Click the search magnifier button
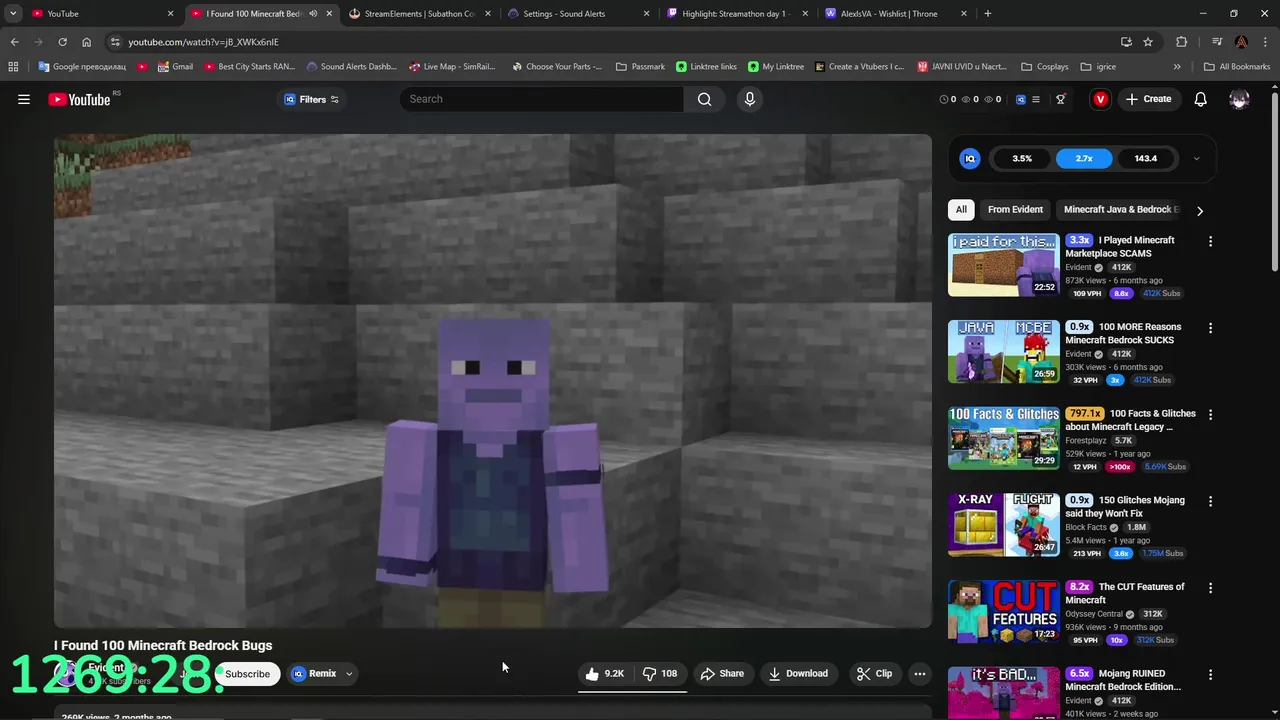The height and width of the screenshot is (720, 1280). pyautogui.click(x=705, y=99)
